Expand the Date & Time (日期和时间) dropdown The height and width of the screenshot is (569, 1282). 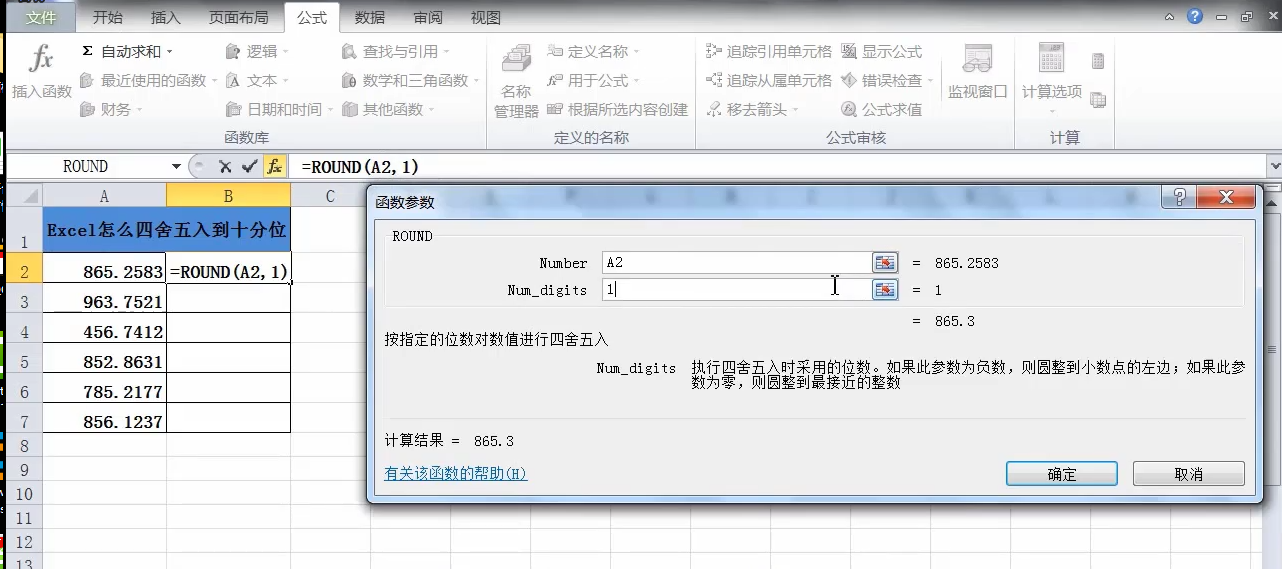[x=330, y=110]
